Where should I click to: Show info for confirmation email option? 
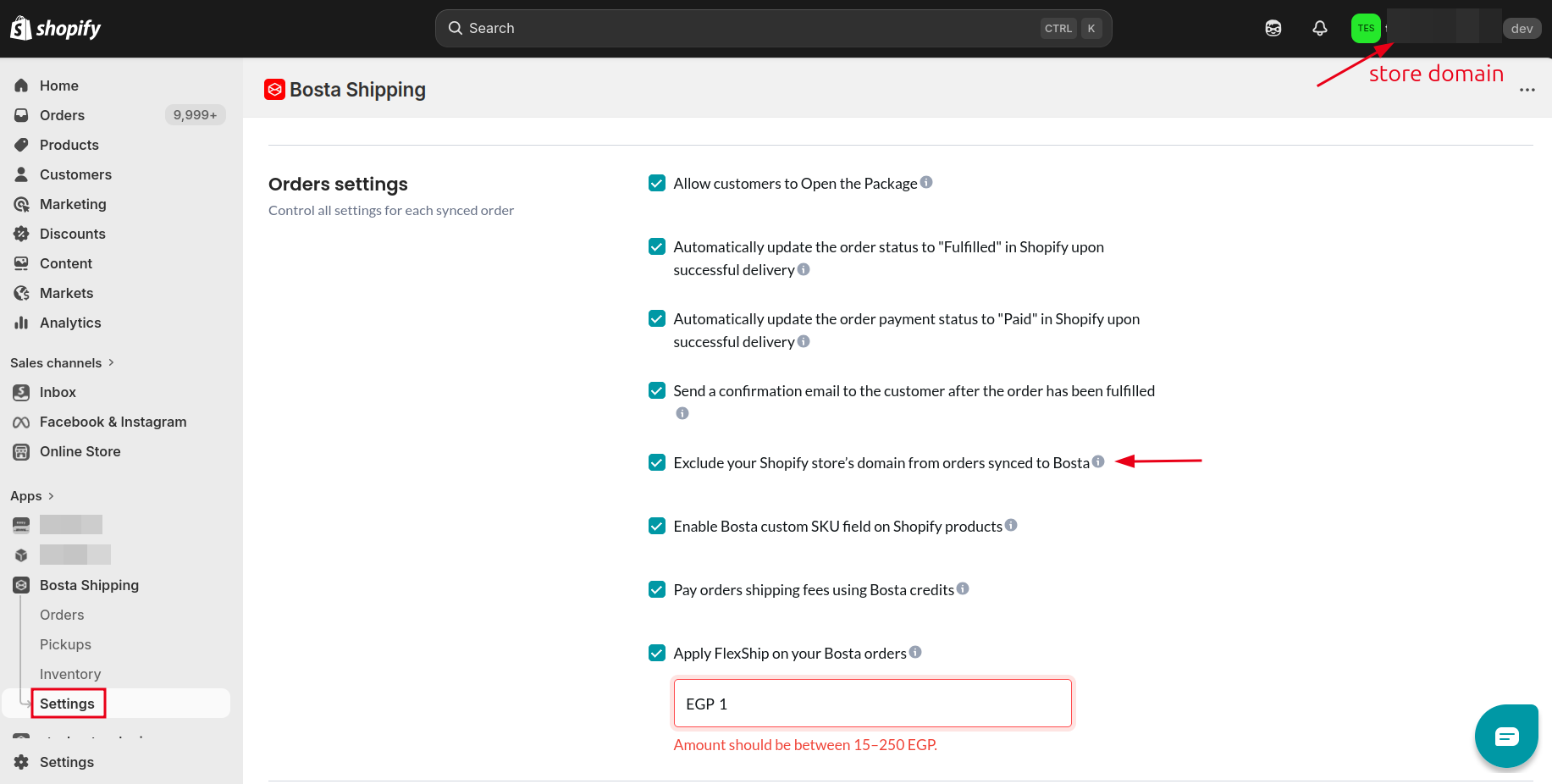[682, 413]
